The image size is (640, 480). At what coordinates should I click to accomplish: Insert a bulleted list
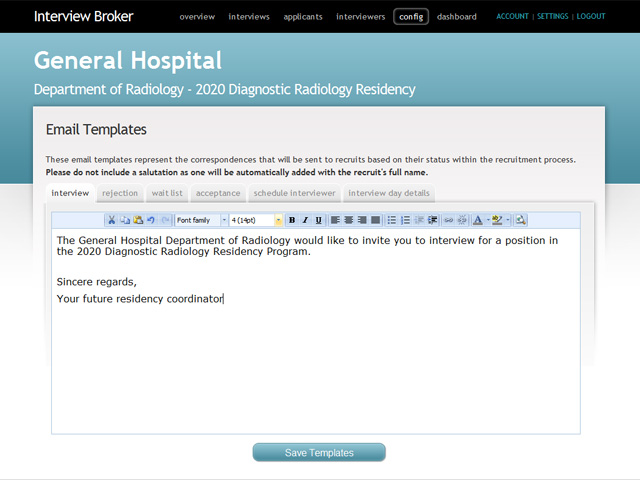pos(392,220)
